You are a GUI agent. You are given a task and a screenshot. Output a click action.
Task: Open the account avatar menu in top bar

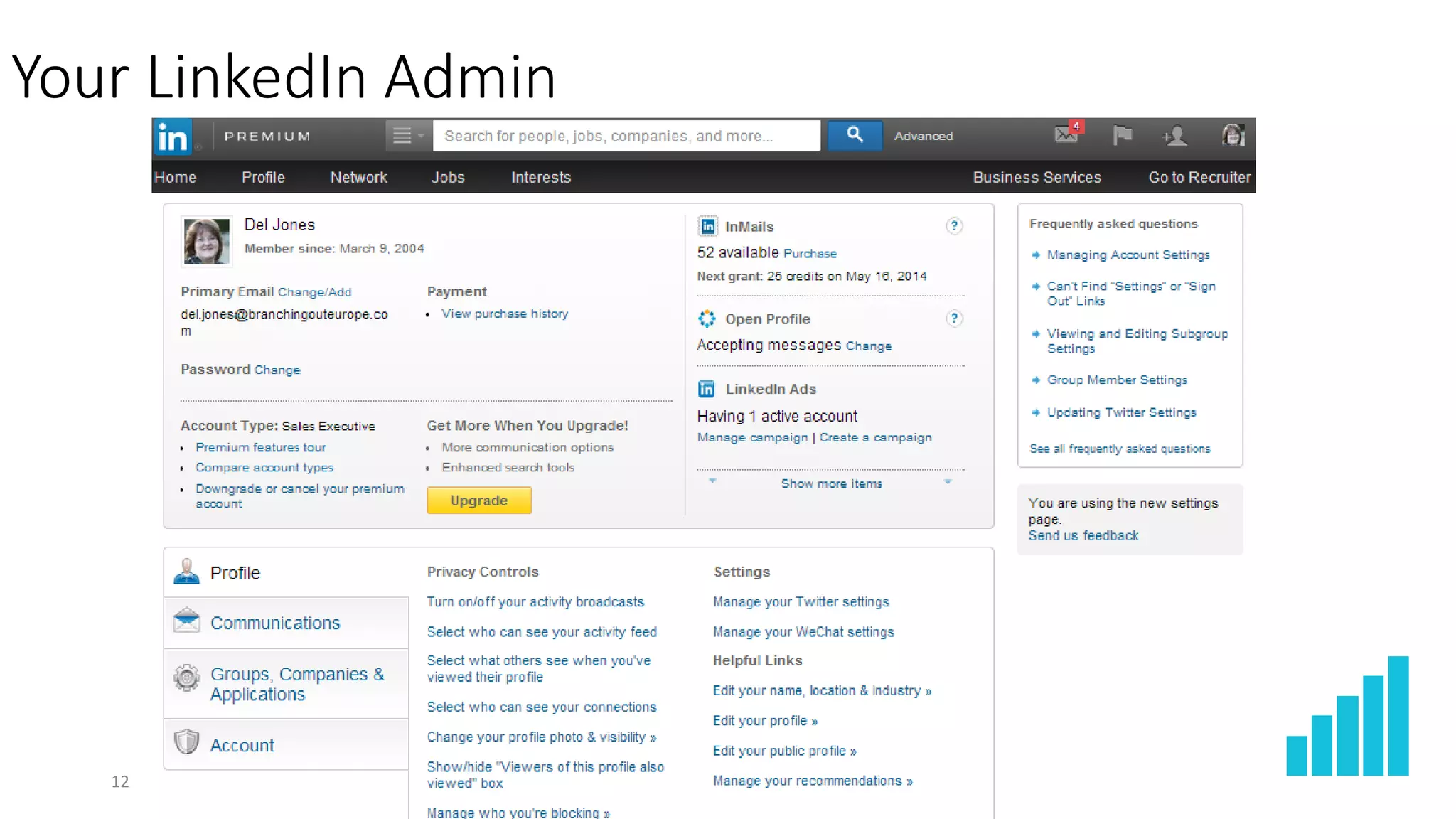(x=1233, y=134)
